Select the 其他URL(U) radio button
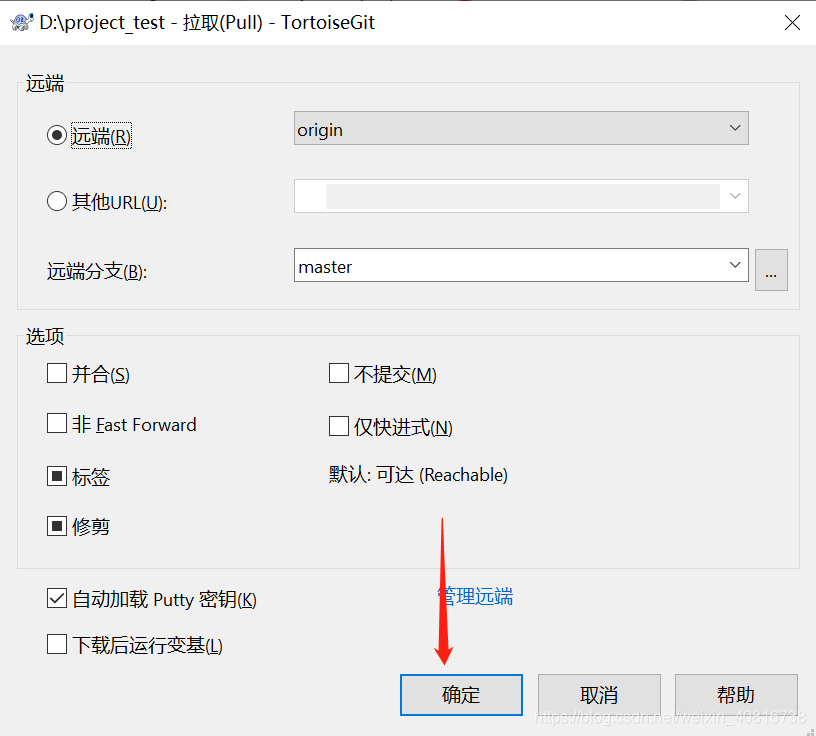The width and height of the screenshot is (816, 736). click(x=57, y=201)
